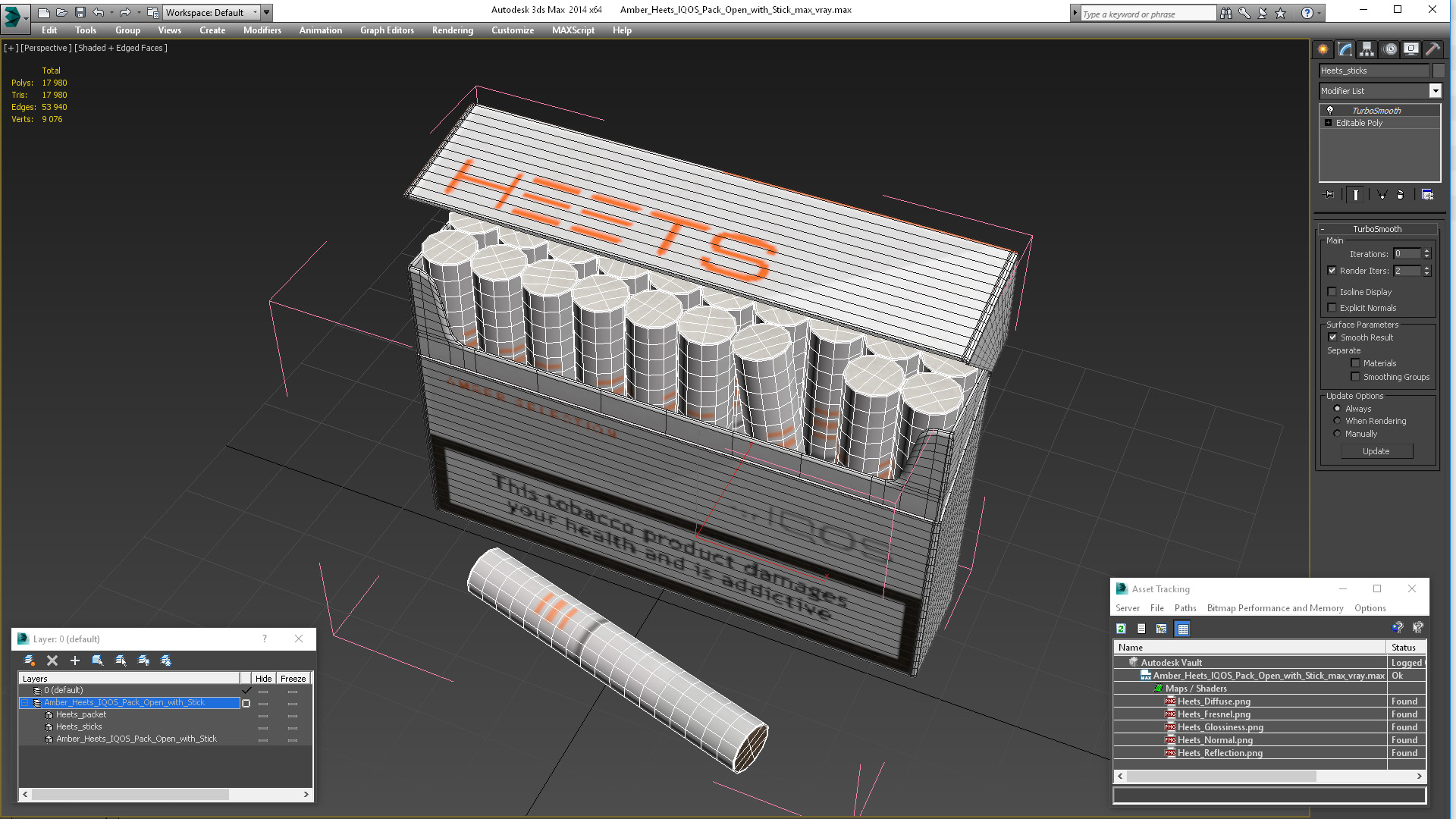Screen dimensions: 1456x819
Task: Click the Favorites star icon
Action: click(1281, 13)
